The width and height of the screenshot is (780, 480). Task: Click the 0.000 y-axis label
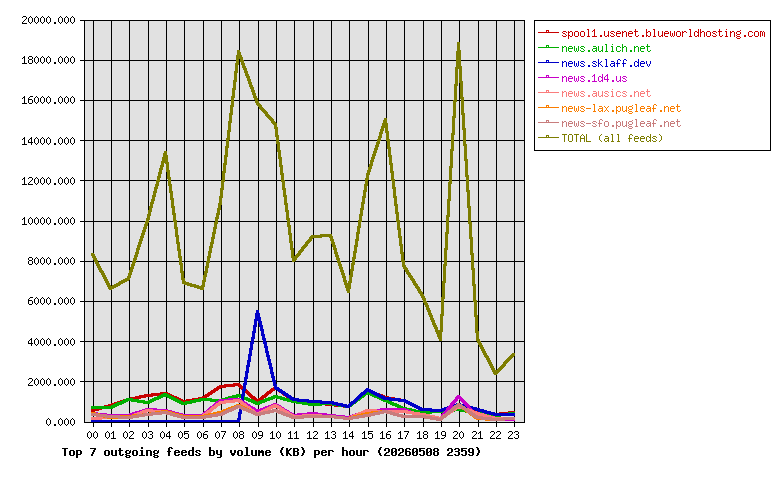tap(61, 422)
